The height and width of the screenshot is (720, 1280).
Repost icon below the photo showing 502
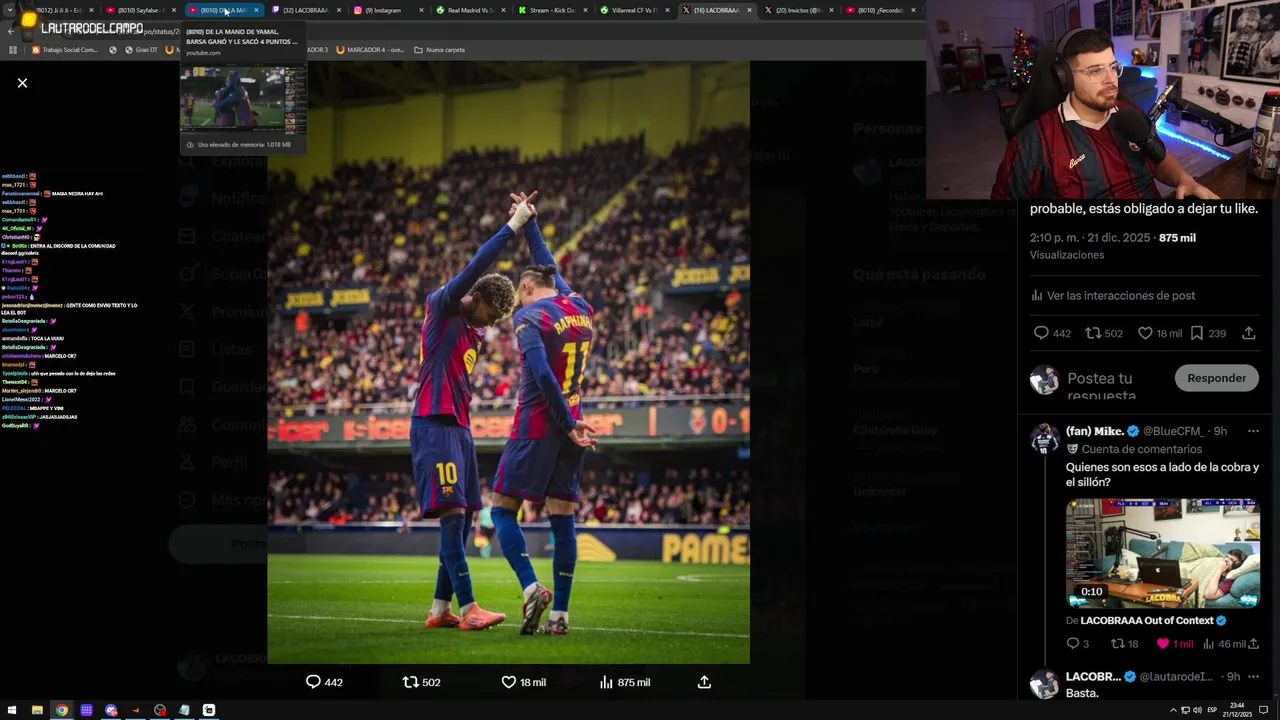pyautogui.click(x=410, y=682)
